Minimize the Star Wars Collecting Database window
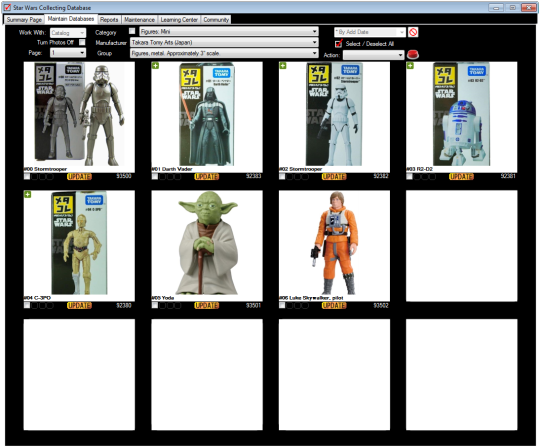Viewport: 540px width, 447px height. [x=496, y=7]
